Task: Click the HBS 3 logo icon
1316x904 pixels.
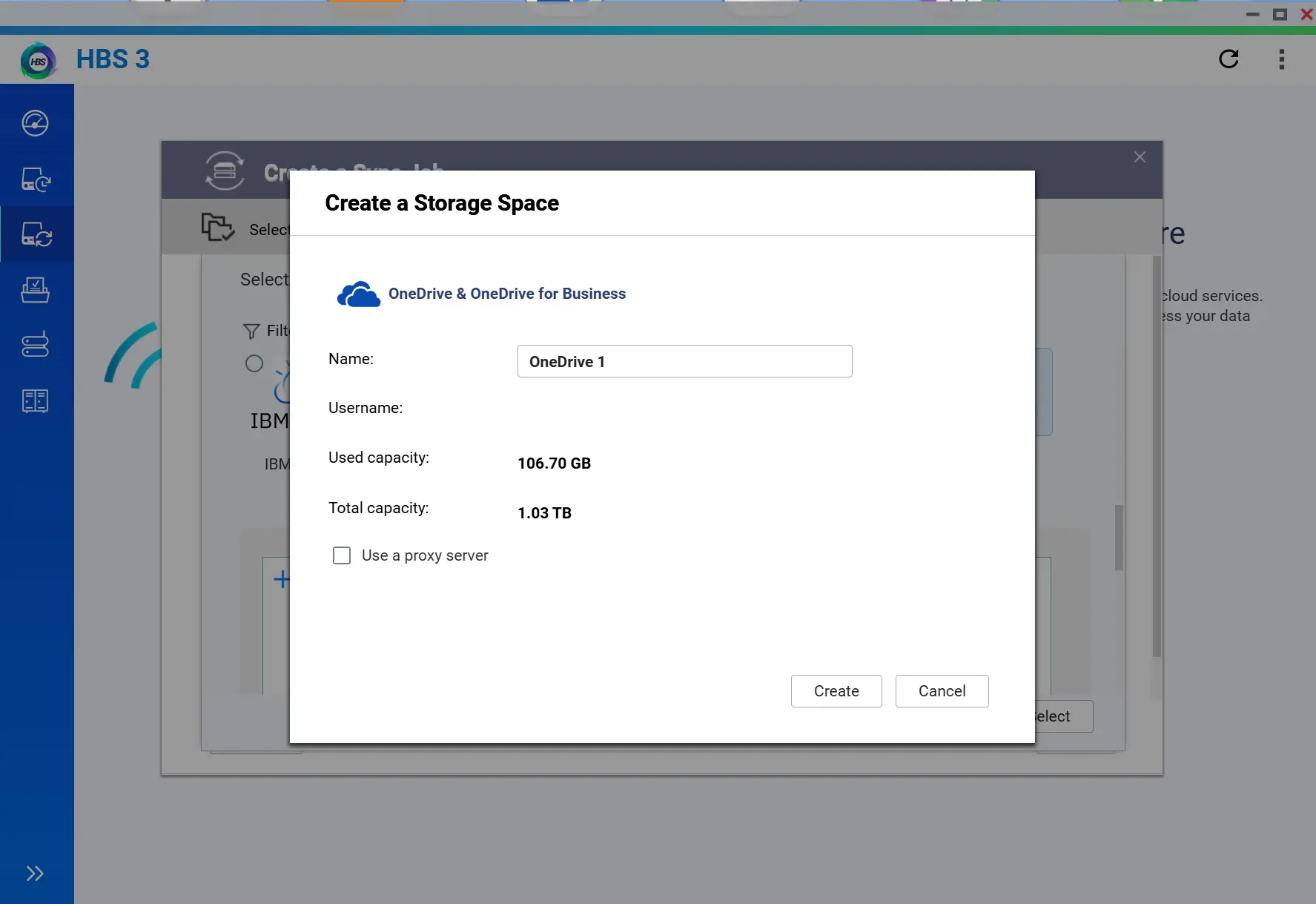Action: 39,62
